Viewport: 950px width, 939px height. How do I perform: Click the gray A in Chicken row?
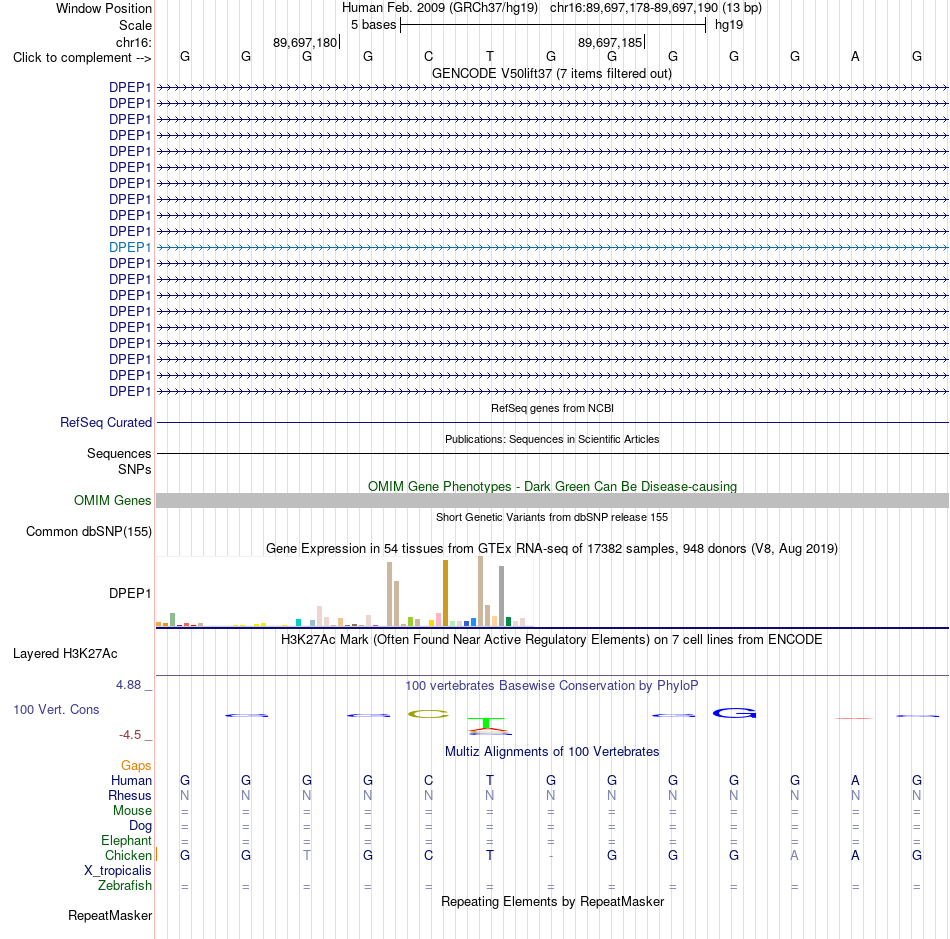(794, 855)
